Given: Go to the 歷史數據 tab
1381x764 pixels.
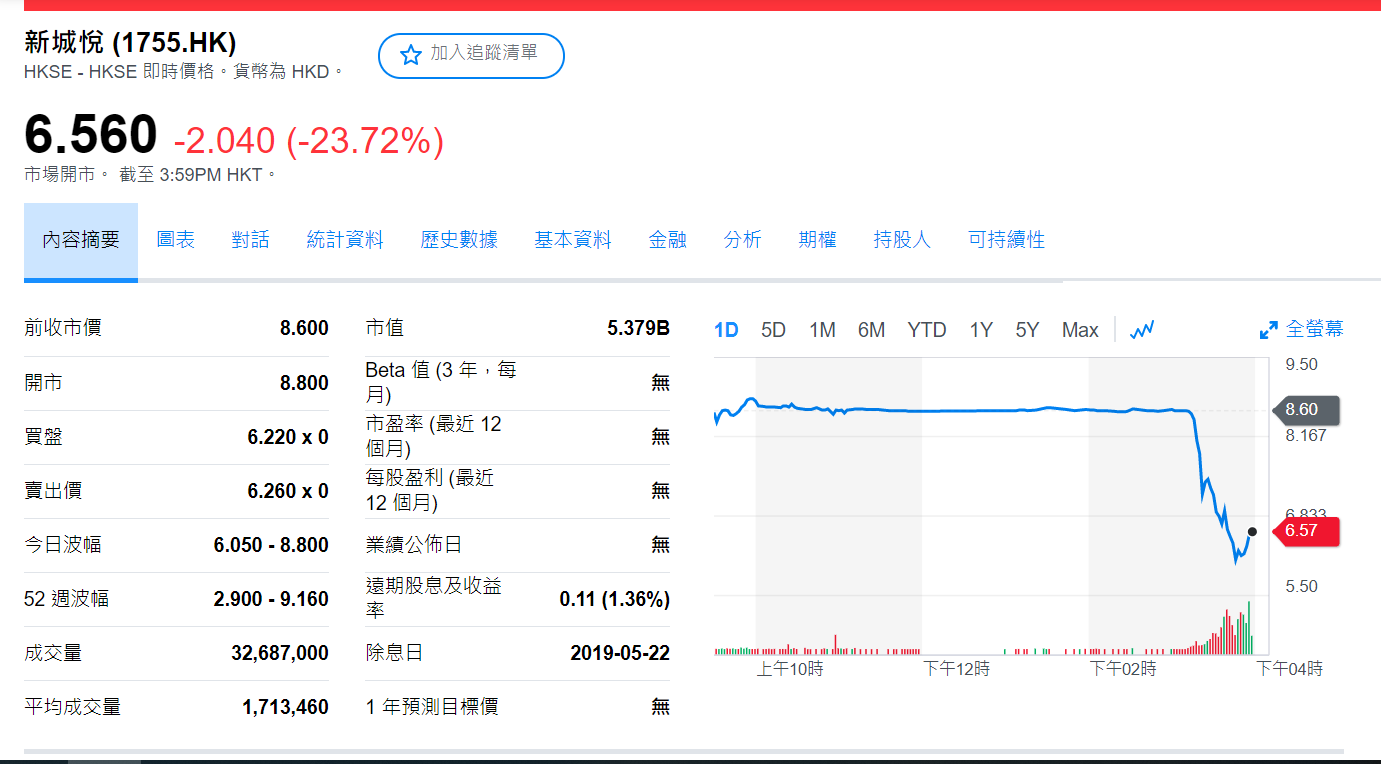Looking at the screenshot, I should pos(459,240).
